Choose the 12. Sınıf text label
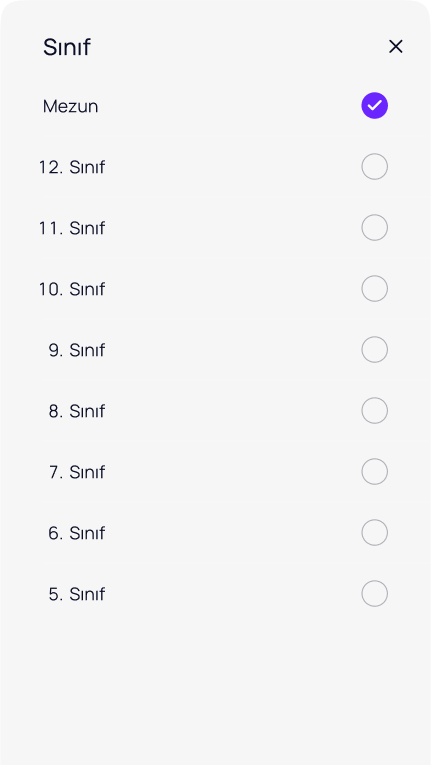 click(72, 167)
